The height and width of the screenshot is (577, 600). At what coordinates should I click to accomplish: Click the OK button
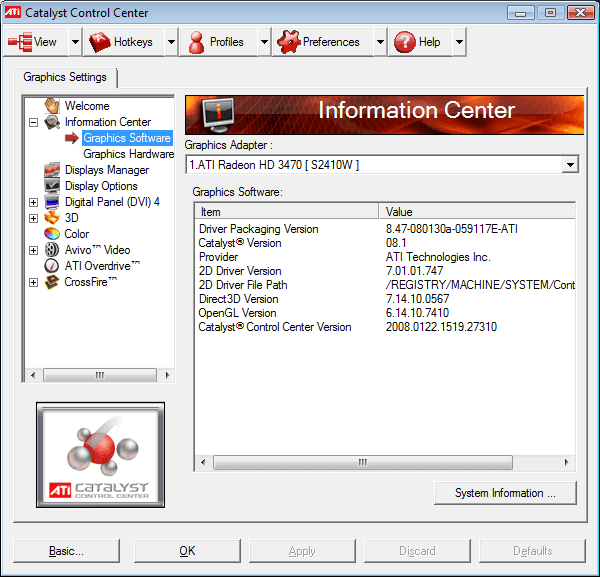pos(187,551)
